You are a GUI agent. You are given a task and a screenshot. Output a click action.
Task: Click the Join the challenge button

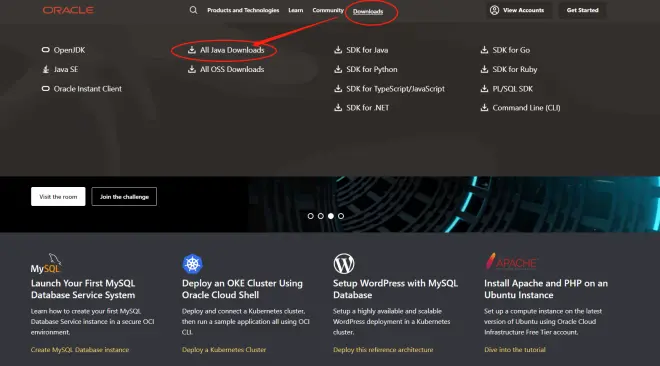point(124,196)
